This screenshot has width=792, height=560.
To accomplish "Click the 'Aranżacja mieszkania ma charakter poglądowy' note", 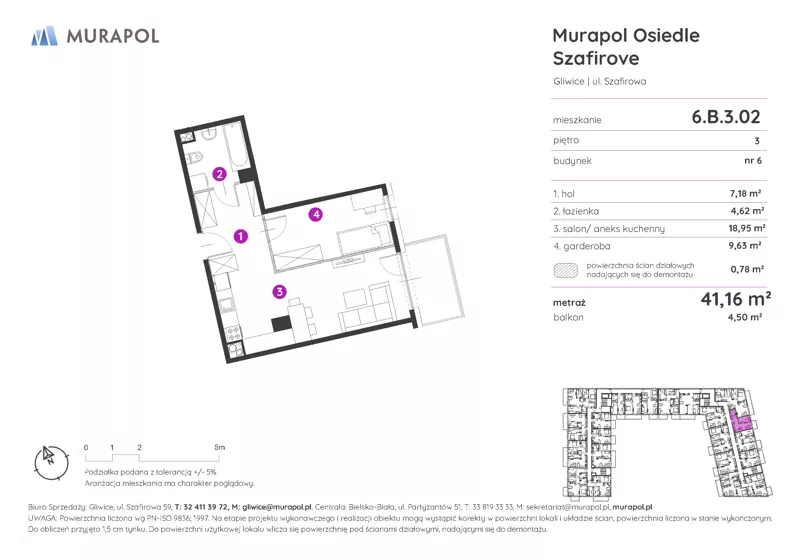I will coord(169,483).
